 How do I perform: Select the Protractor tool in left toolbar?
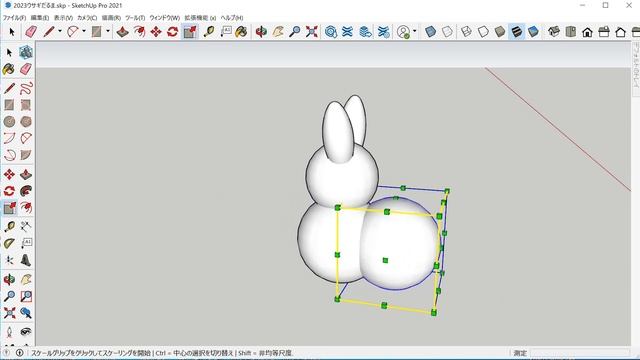9,243
